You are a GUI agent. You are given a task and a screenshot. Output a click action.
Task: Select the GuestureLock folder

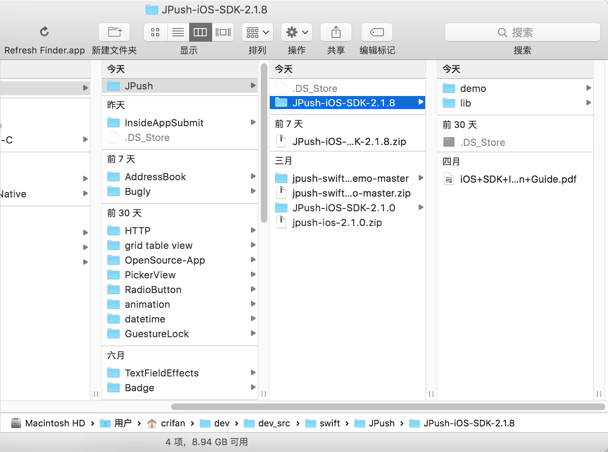pyautogui.click(x=180, y=334)
